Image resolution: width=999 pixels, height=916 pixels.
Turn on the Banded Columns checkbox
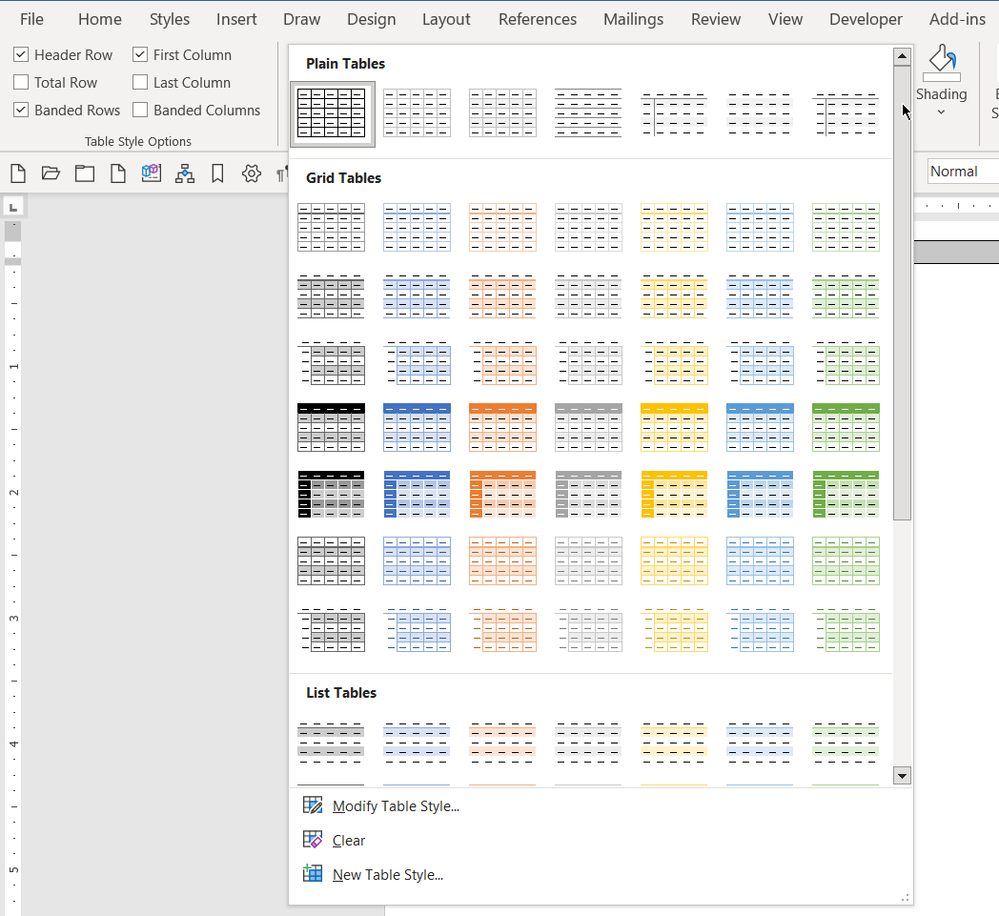[140, 110]
